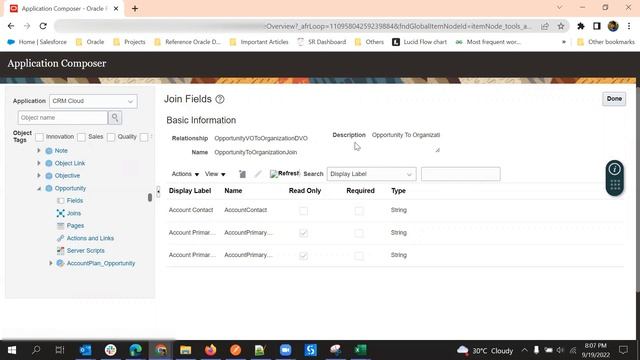The image size is (640, 360).
Task: Click the Done button
Action: pyautogui.click(x=614, y=99)
